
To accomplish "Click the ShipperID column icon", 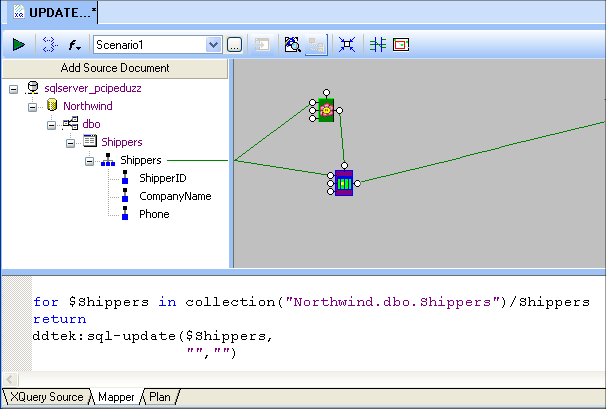I will point(125,177).
